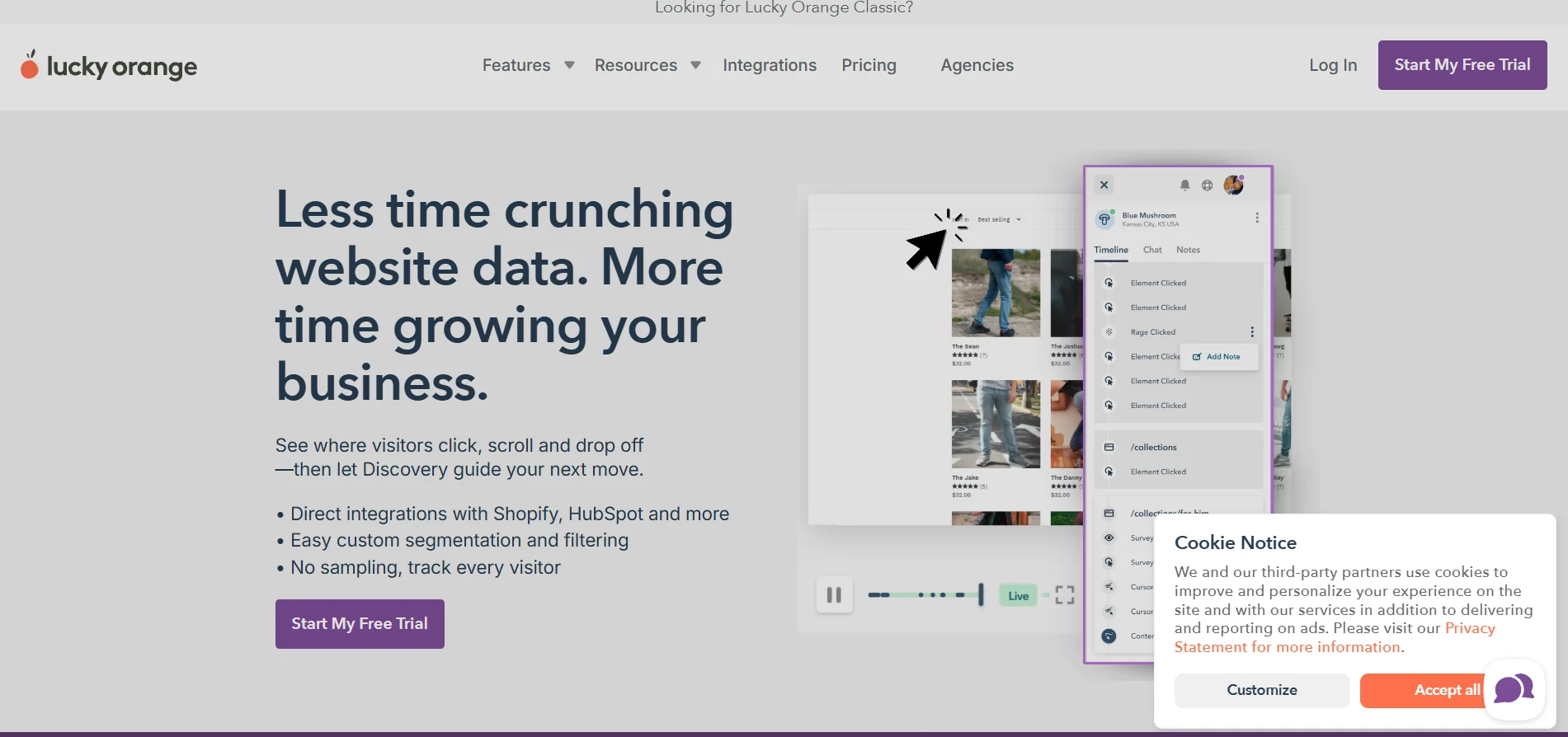Switch to the Chat tab
Image resolution: width=1568 pixels, height=737 pixels.
coord(1151,250)
